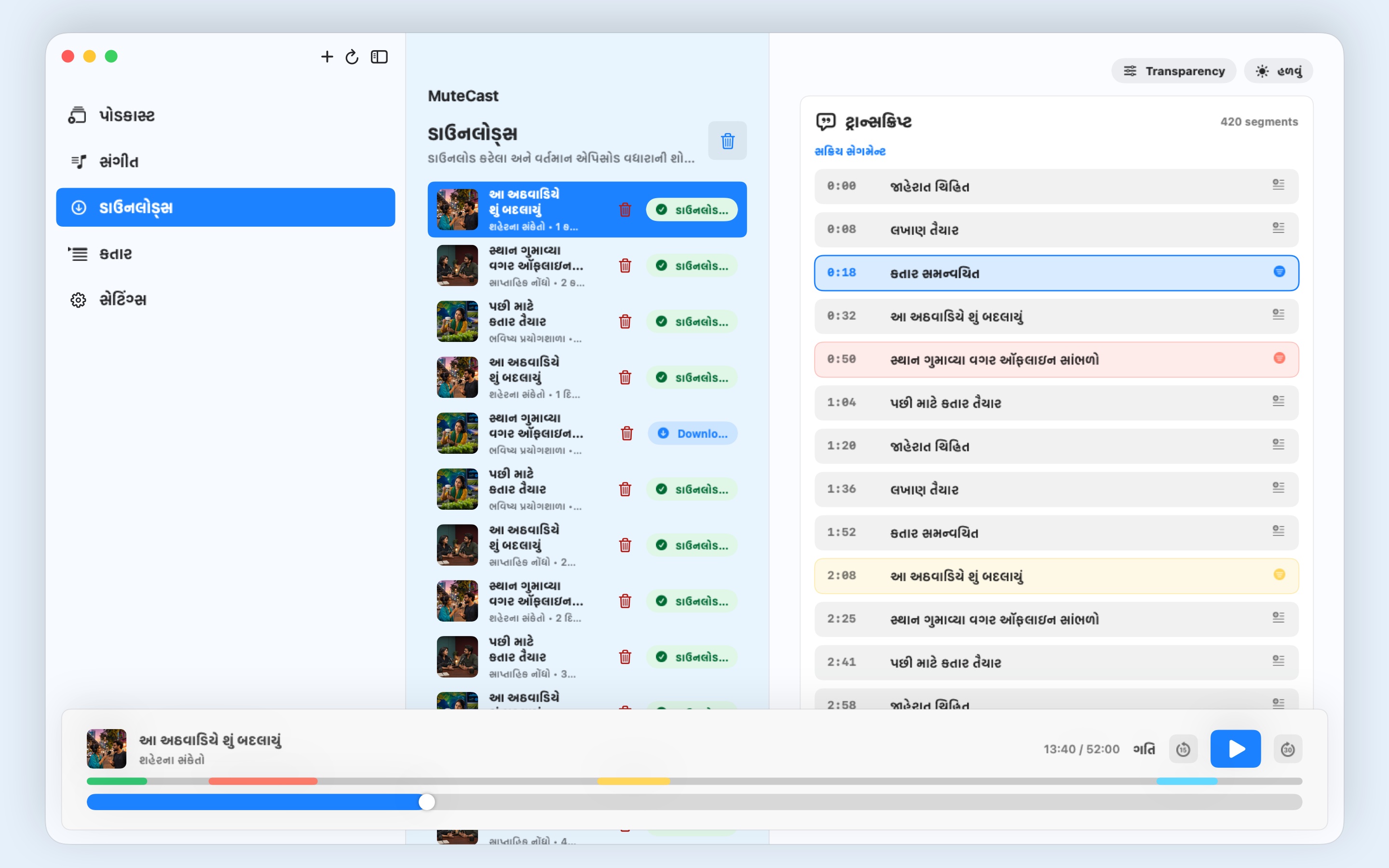The height and width of the screenshot is (868, 1389).
Task: Open the કતાર sidebar section
Action: (226, 253)
